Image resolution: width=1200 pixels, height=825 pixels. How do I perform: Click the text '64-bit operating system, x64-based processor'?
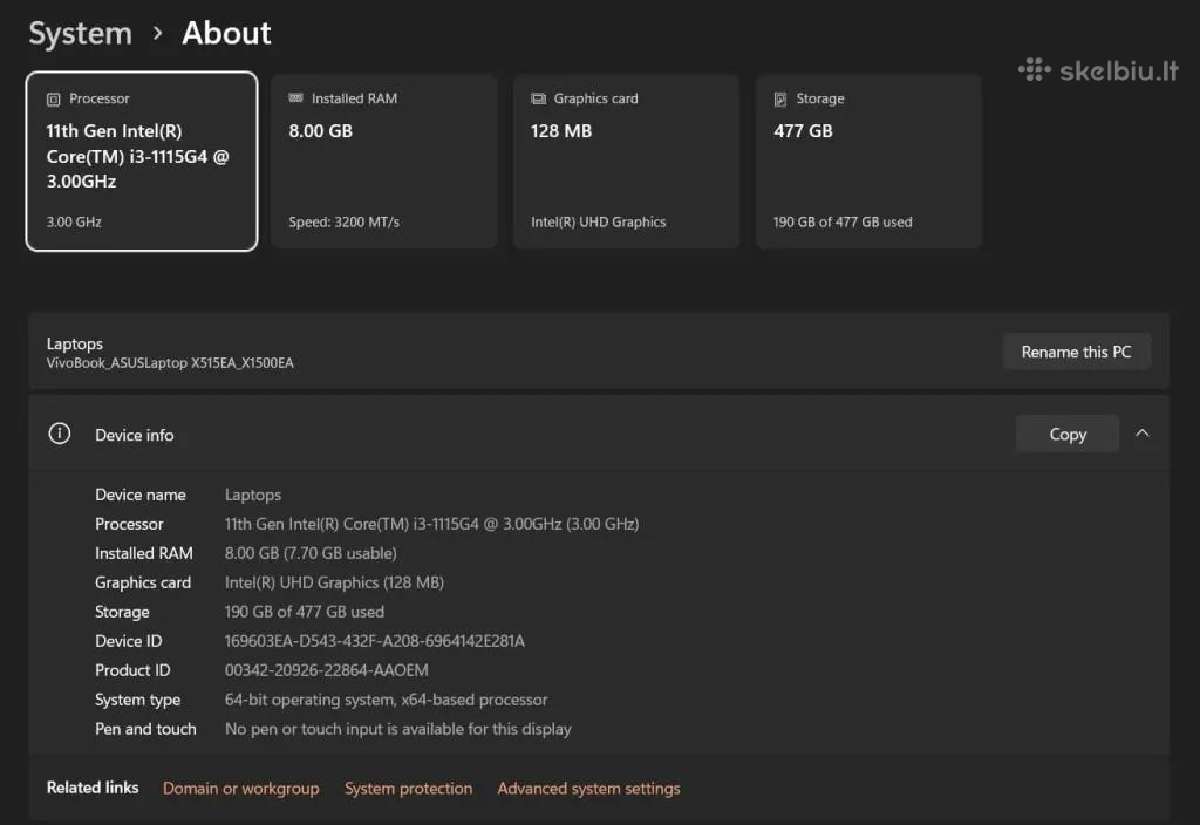(386, 700)
